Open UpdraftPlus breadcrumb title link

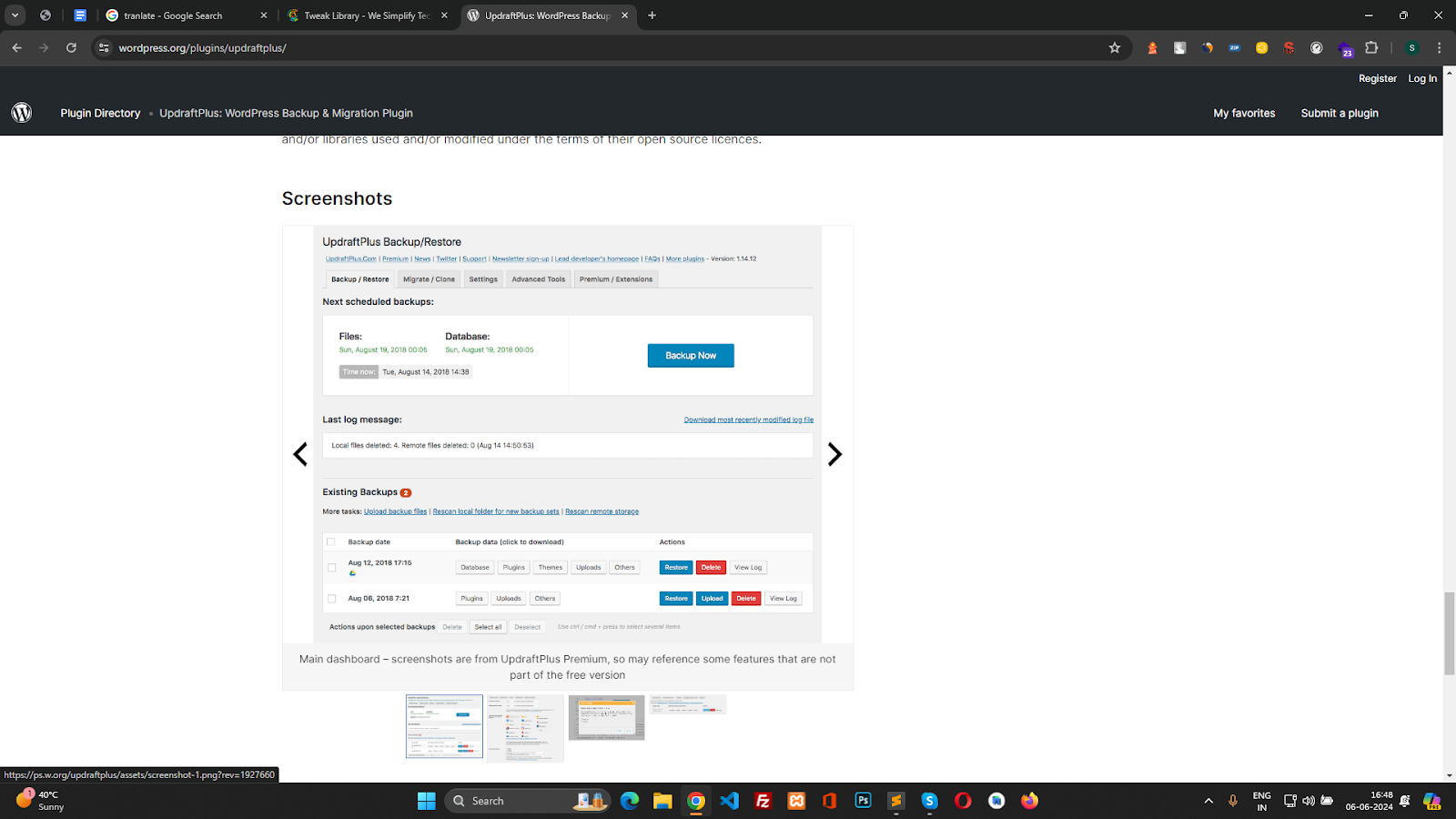[x=286, y=113]
